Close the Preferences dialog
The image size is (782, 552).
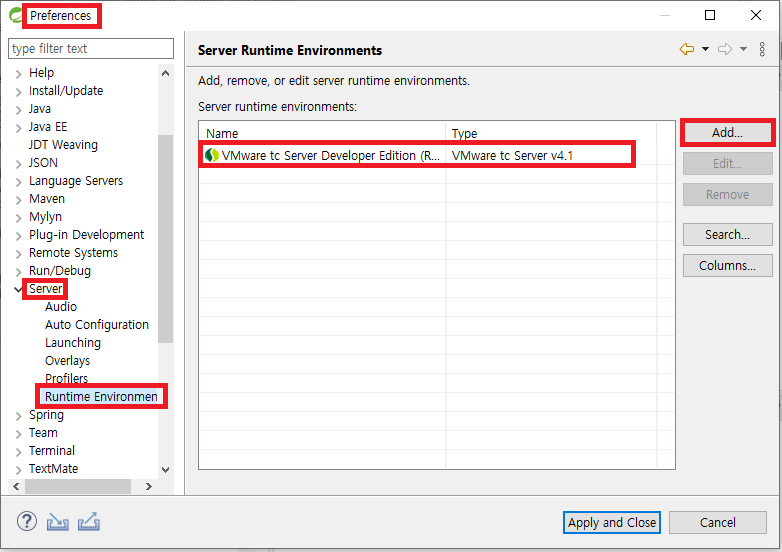coord(756,15)
